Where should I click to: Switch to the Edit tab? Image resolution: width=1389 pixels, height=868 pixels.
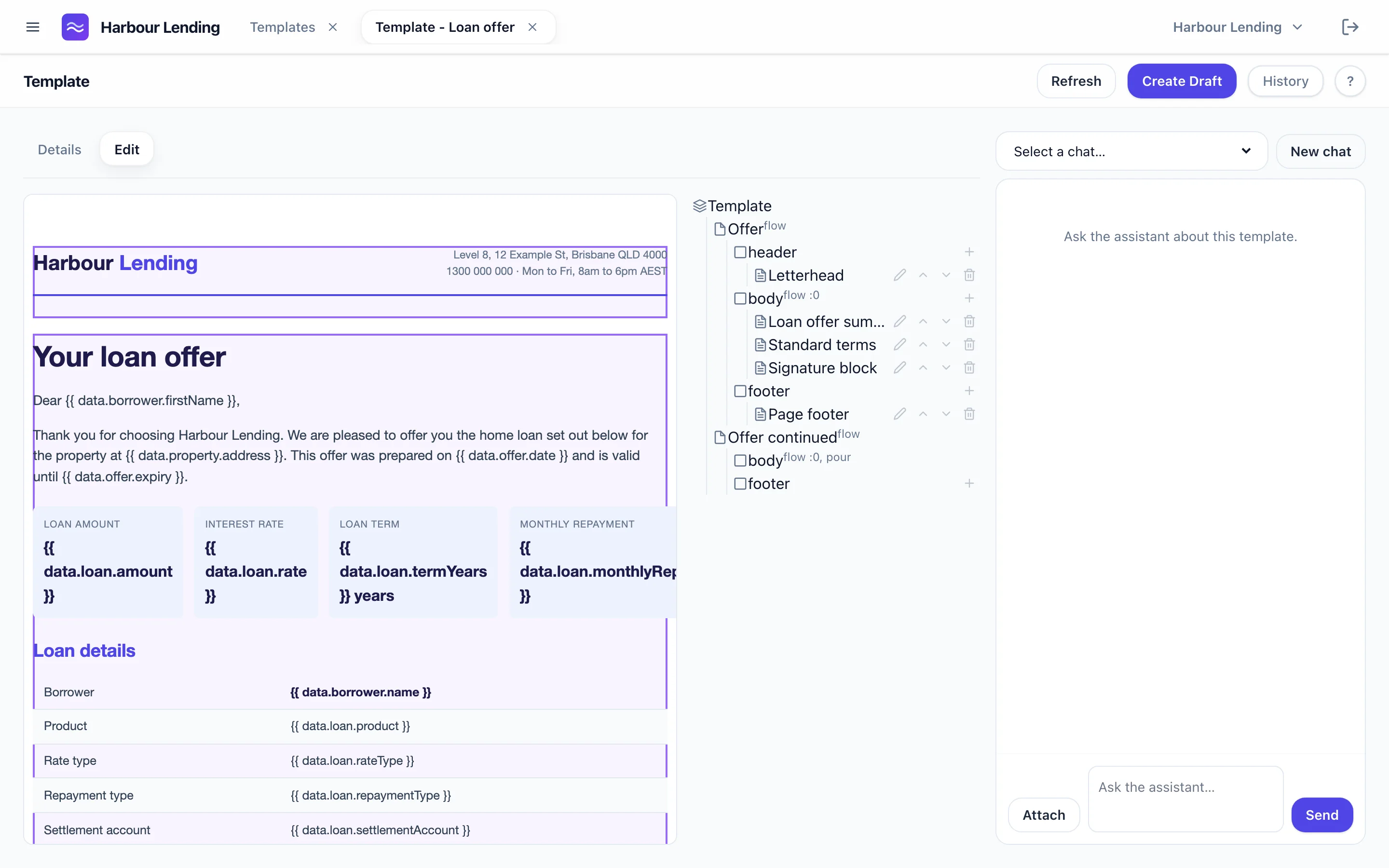(126, 149)
